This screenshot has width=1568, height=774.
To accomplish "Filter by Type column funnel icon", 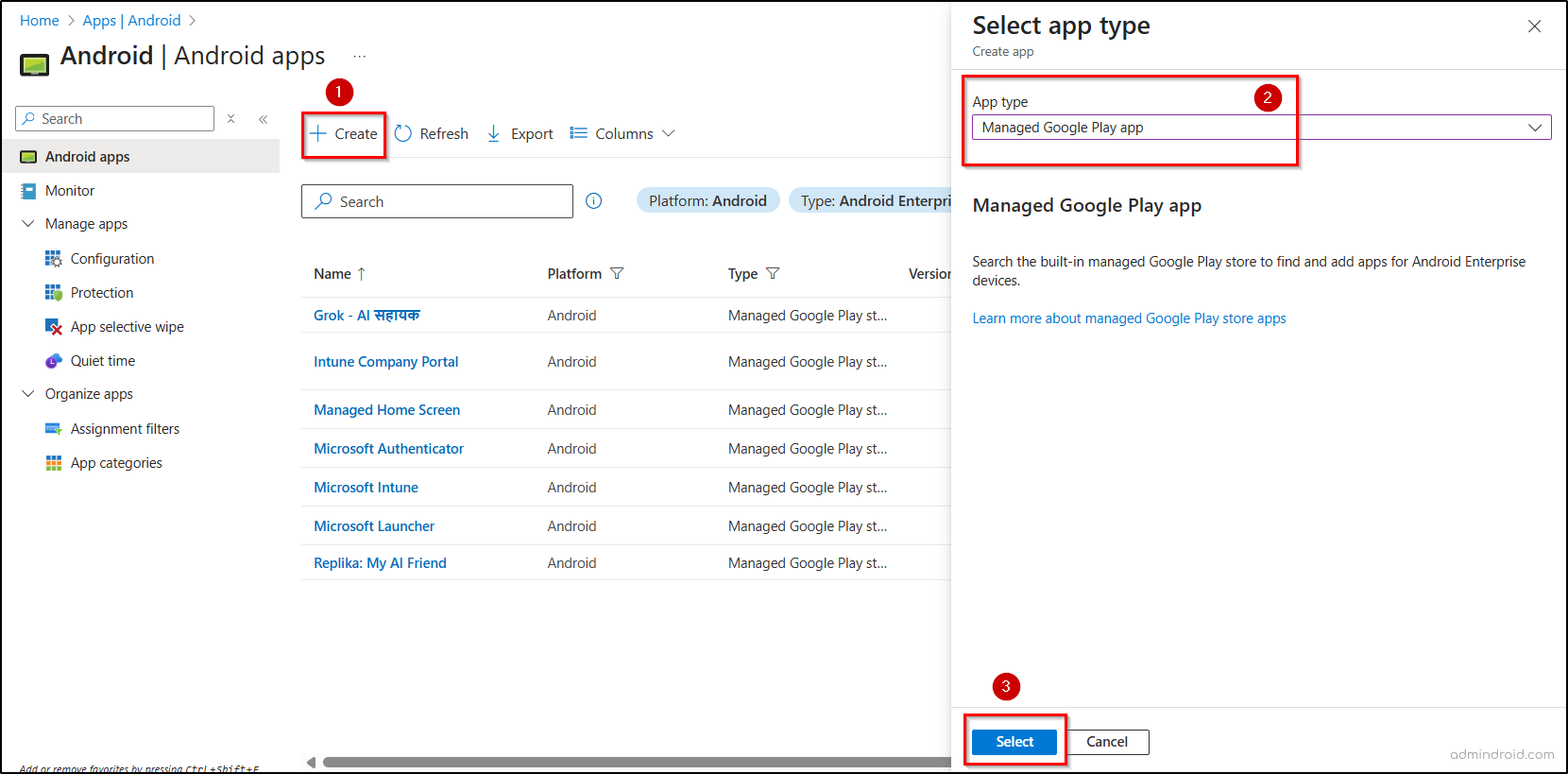I will [x=773, y=273].
